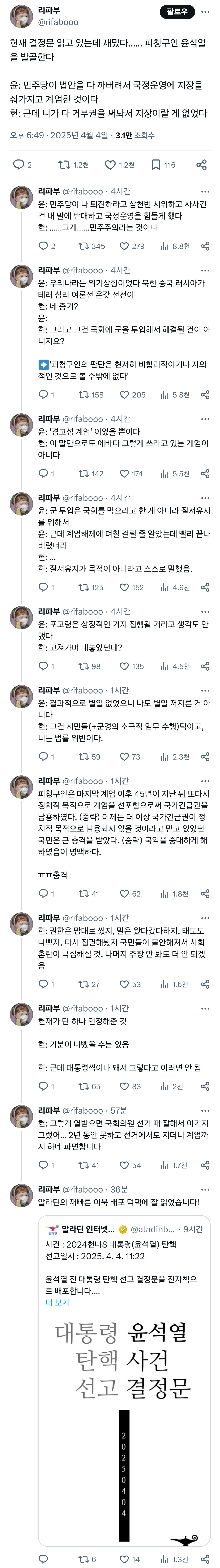This screenshot has width=220, height=1568.
Task: Open more options on the 57분 reply
Action: [x=205, y=1110]
